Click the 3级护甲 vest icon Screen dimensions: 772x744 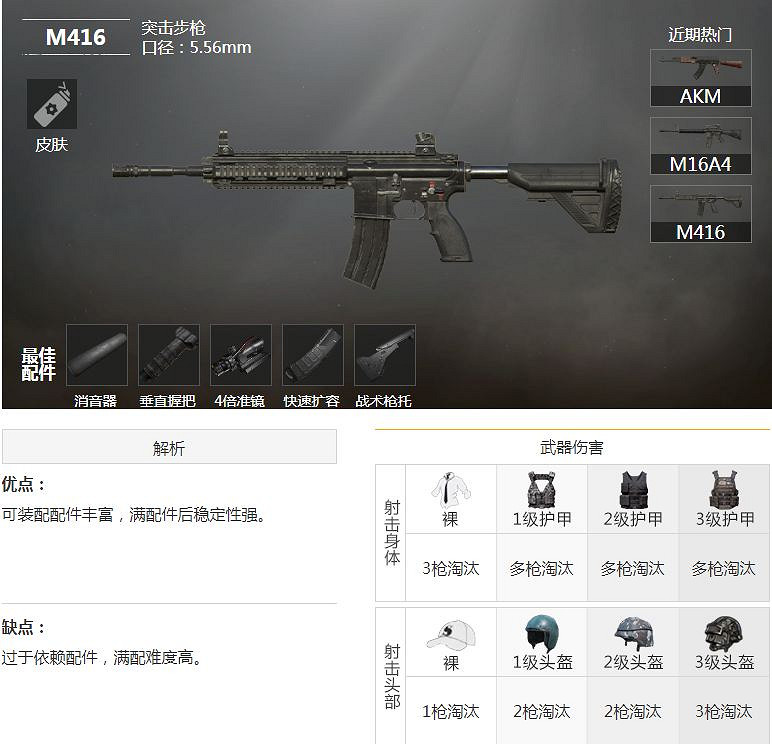click(x=724, y=489)
